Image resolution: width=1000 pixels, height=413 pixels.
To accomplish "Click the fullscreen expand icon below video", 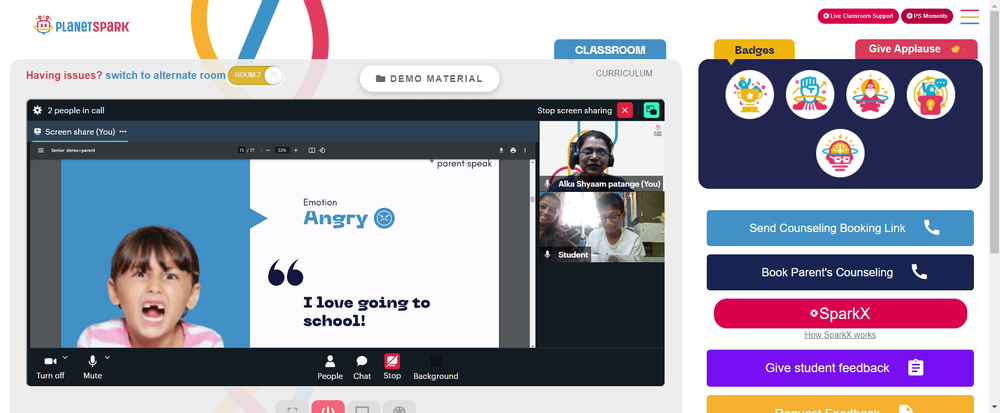I will (x=292, y=408).
